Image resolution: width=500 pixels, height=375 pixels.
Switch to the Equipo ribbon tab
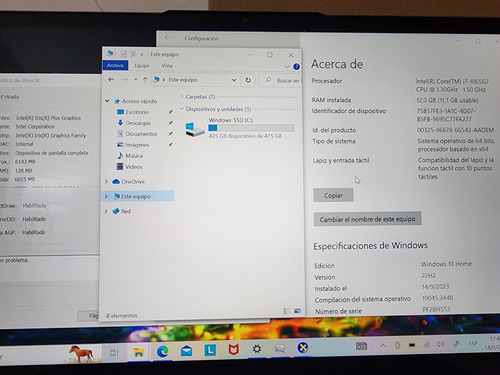[142, 66]
